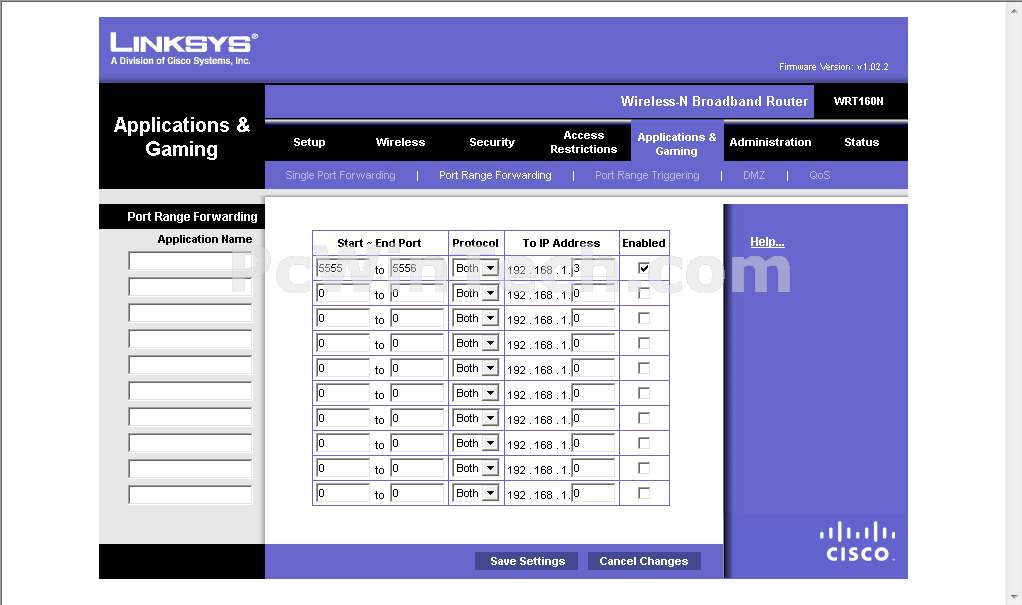The image size is (1022, 605).
Task: Enable the eighth forwarding row checkbox
Action: click(644, 443)
